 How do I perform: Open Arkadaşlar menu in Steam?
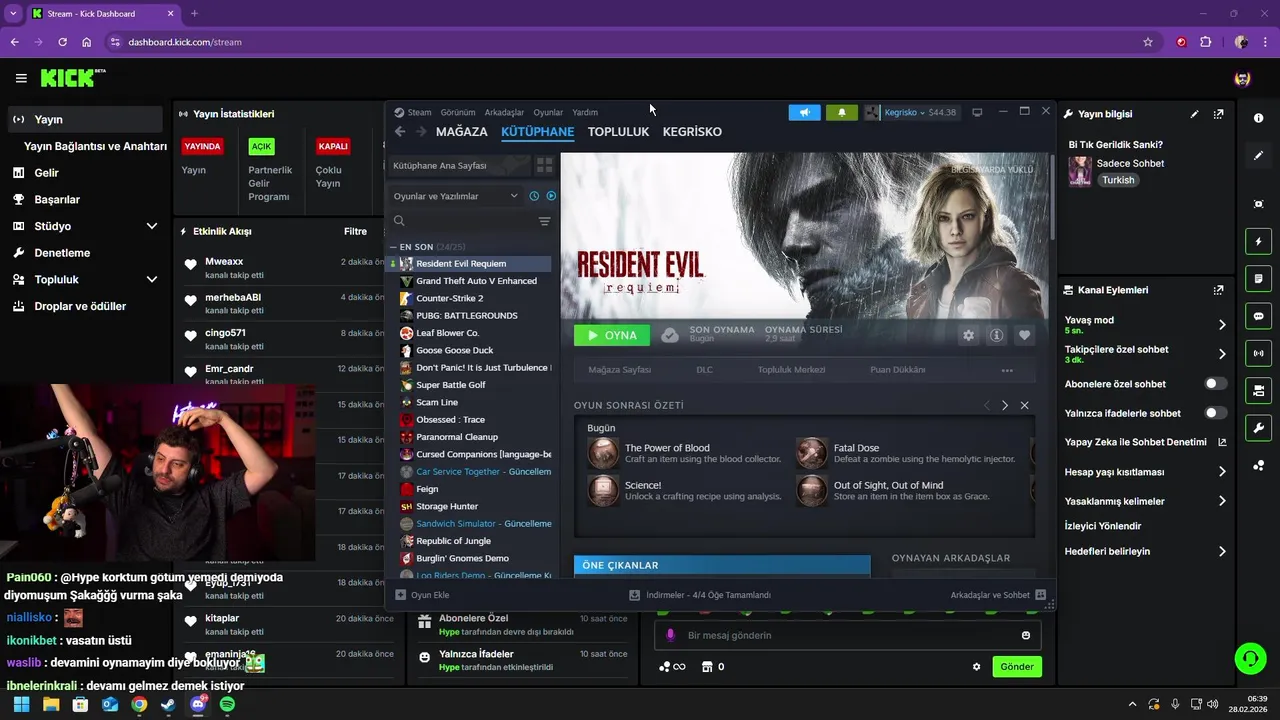[504, 112]
